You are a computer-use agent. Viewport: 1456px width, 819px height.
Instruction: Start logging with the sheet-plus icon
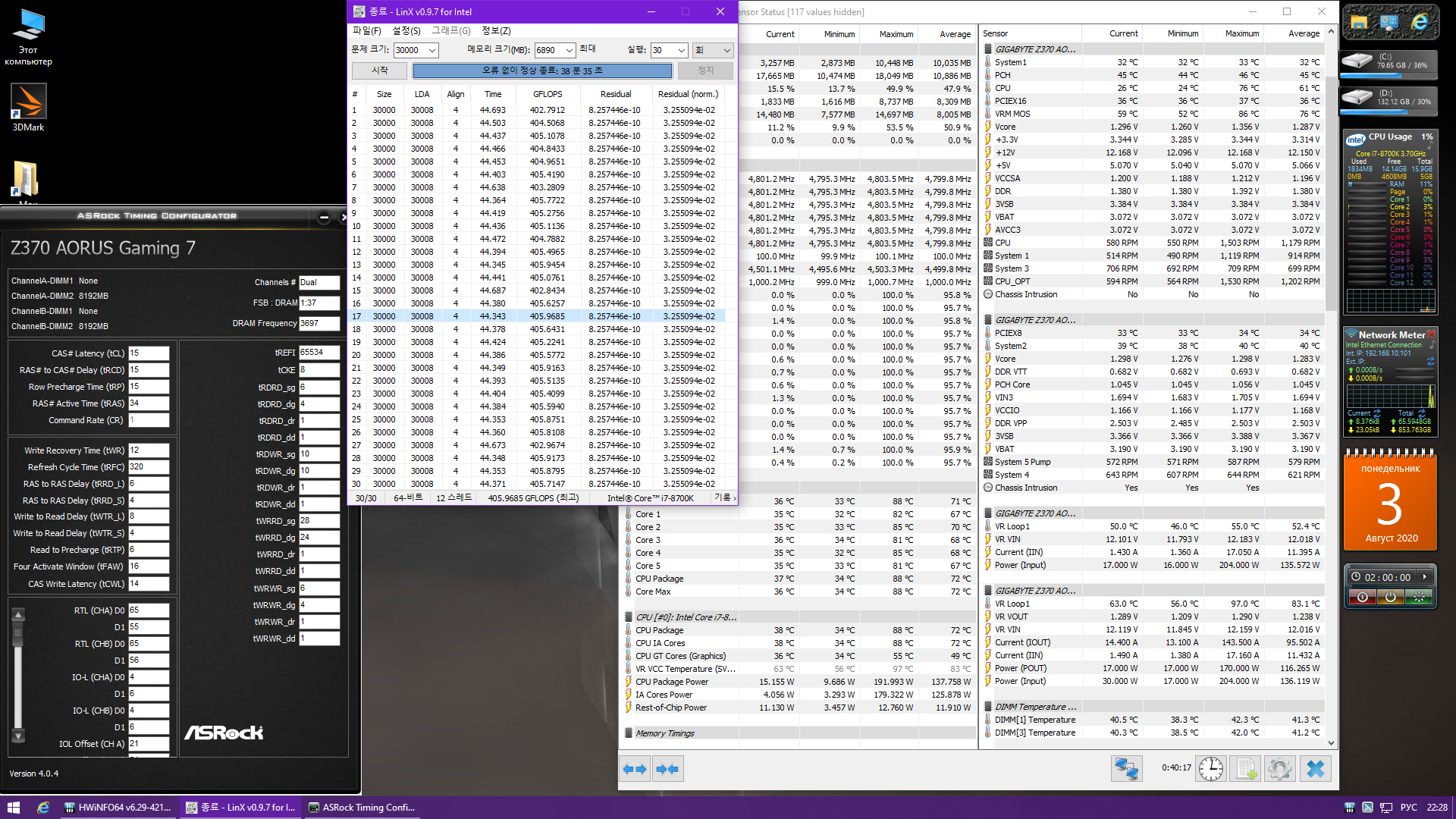point(1246,769)
